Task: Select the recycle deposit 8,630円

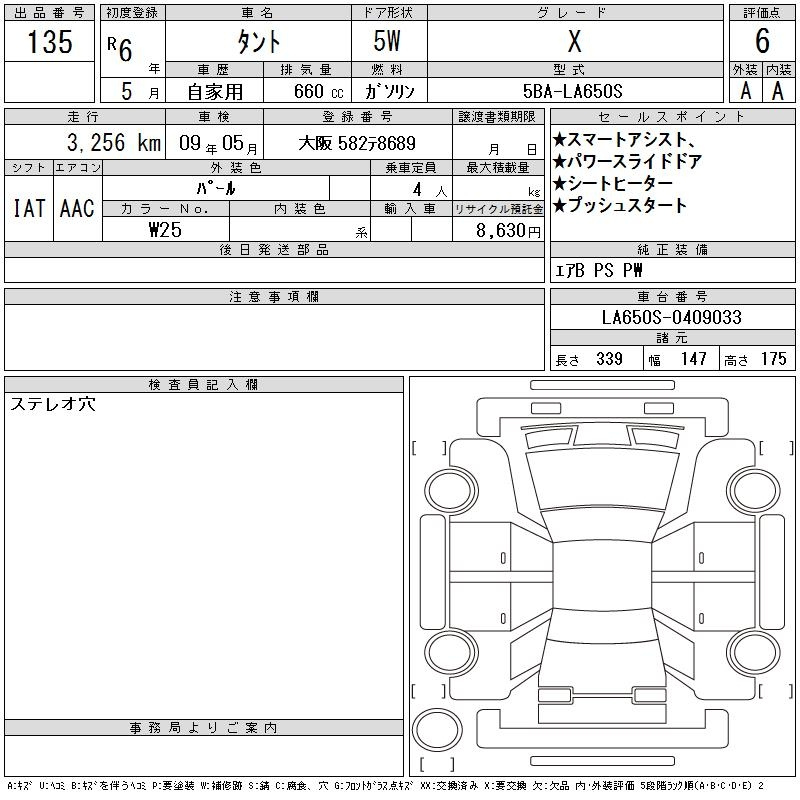Action: point(508,230)
